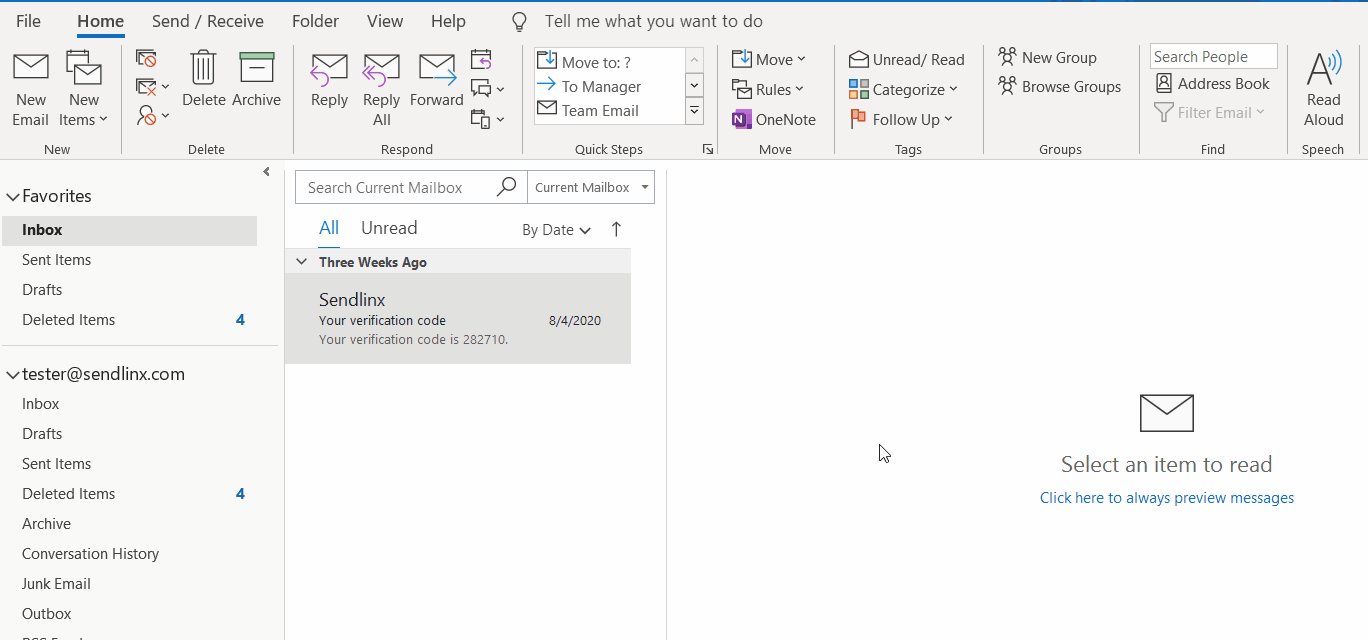1368x640 pixels.
Task: Open the File tab
Action: (x=29, y=21)
